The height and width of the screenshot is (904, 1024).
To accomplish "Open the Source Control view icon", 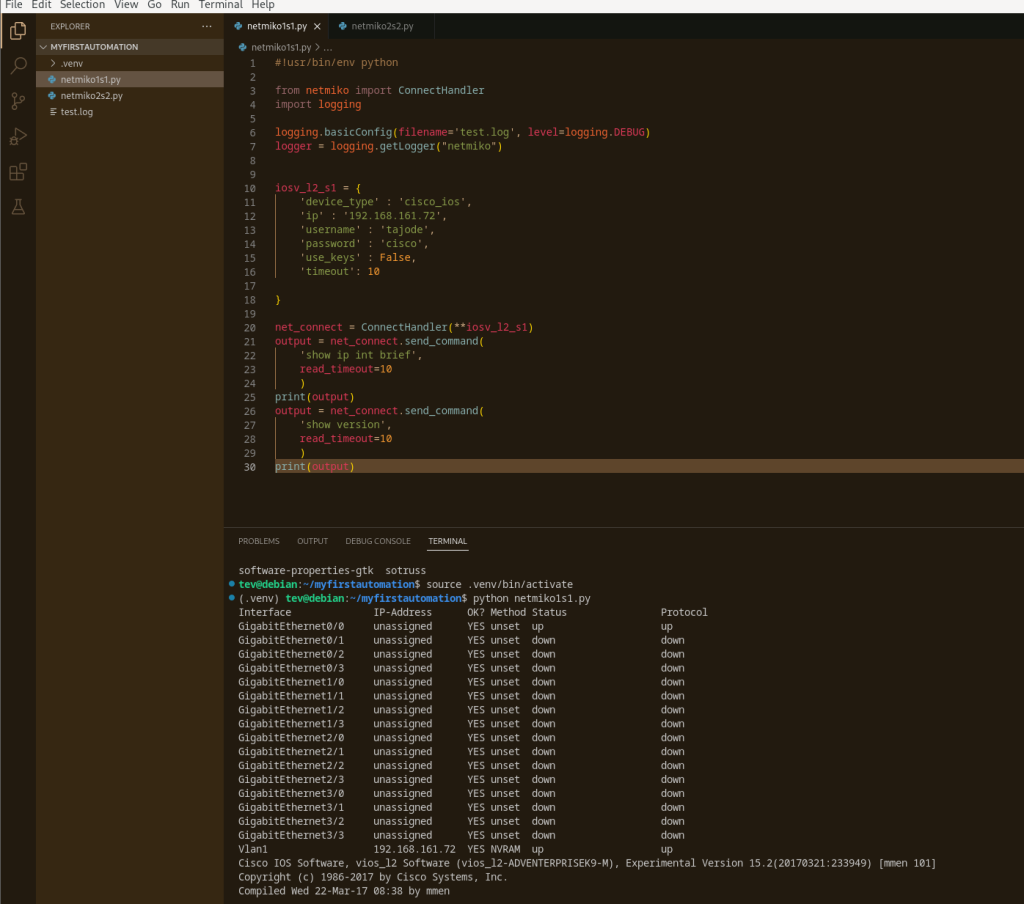I will coord(17,101).
